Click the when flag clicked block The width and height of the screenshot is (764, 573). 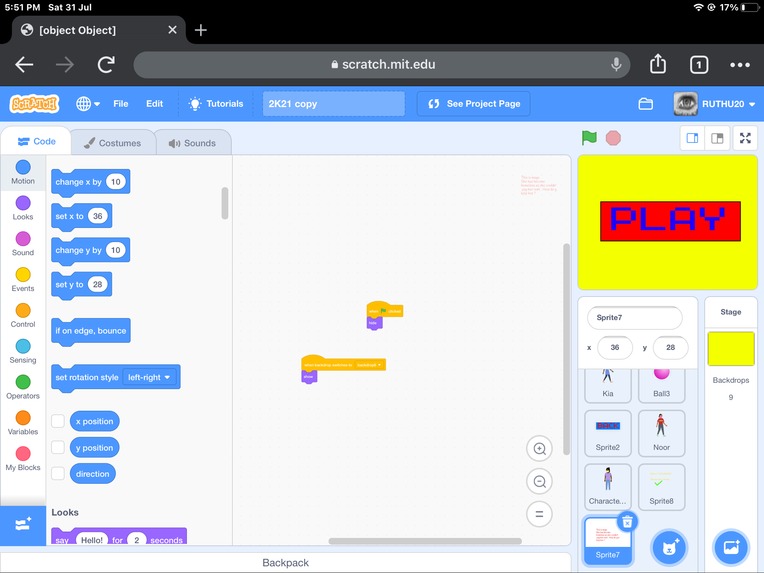tap(385, 310)
